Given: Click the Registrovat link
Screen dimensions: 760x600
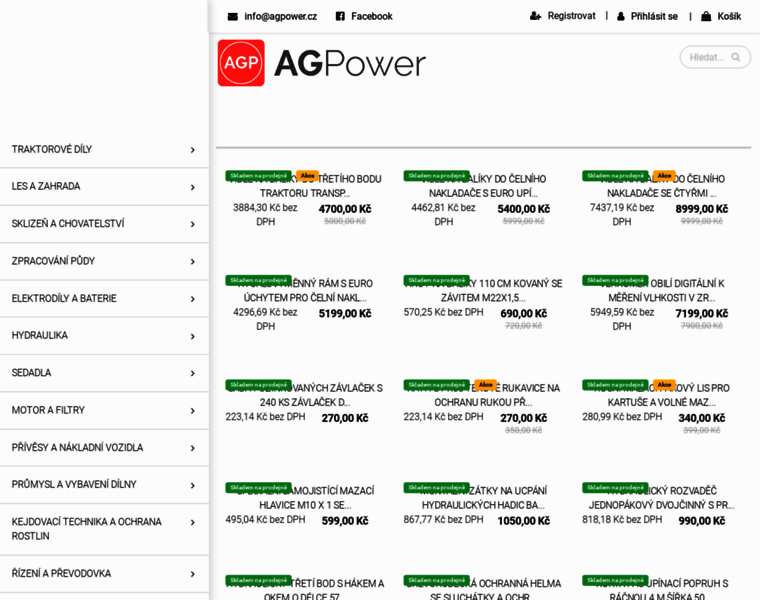Looking at the screenshot, I should (x=571, y=16).
